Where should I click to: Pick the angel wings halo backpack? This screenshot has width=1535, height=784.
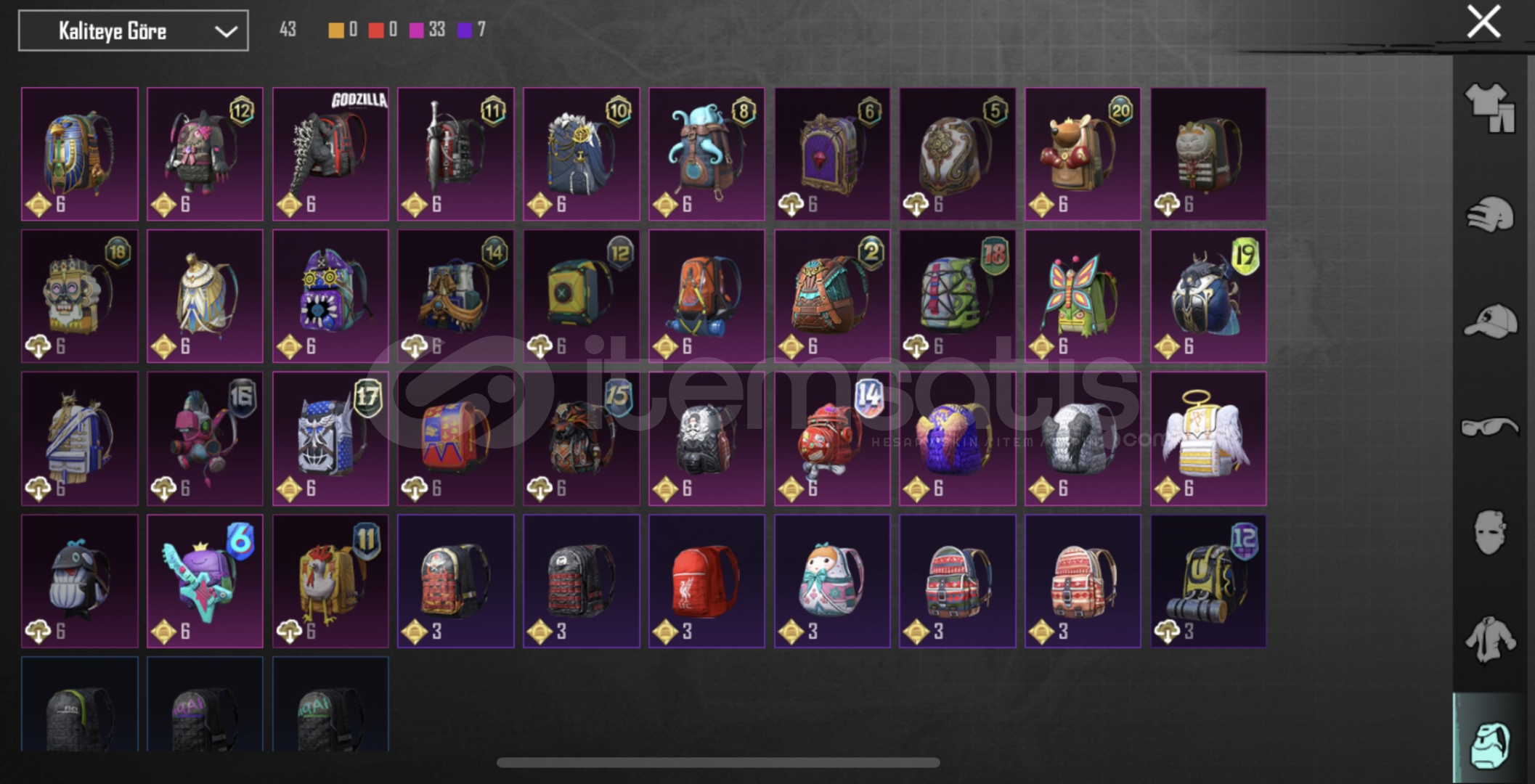point(1208,438)
